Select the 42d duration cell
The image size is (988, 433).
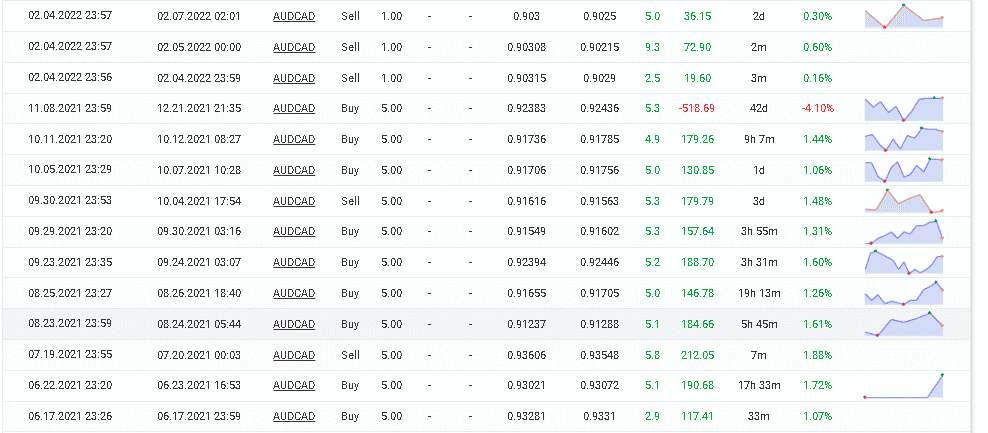[759, 108]
